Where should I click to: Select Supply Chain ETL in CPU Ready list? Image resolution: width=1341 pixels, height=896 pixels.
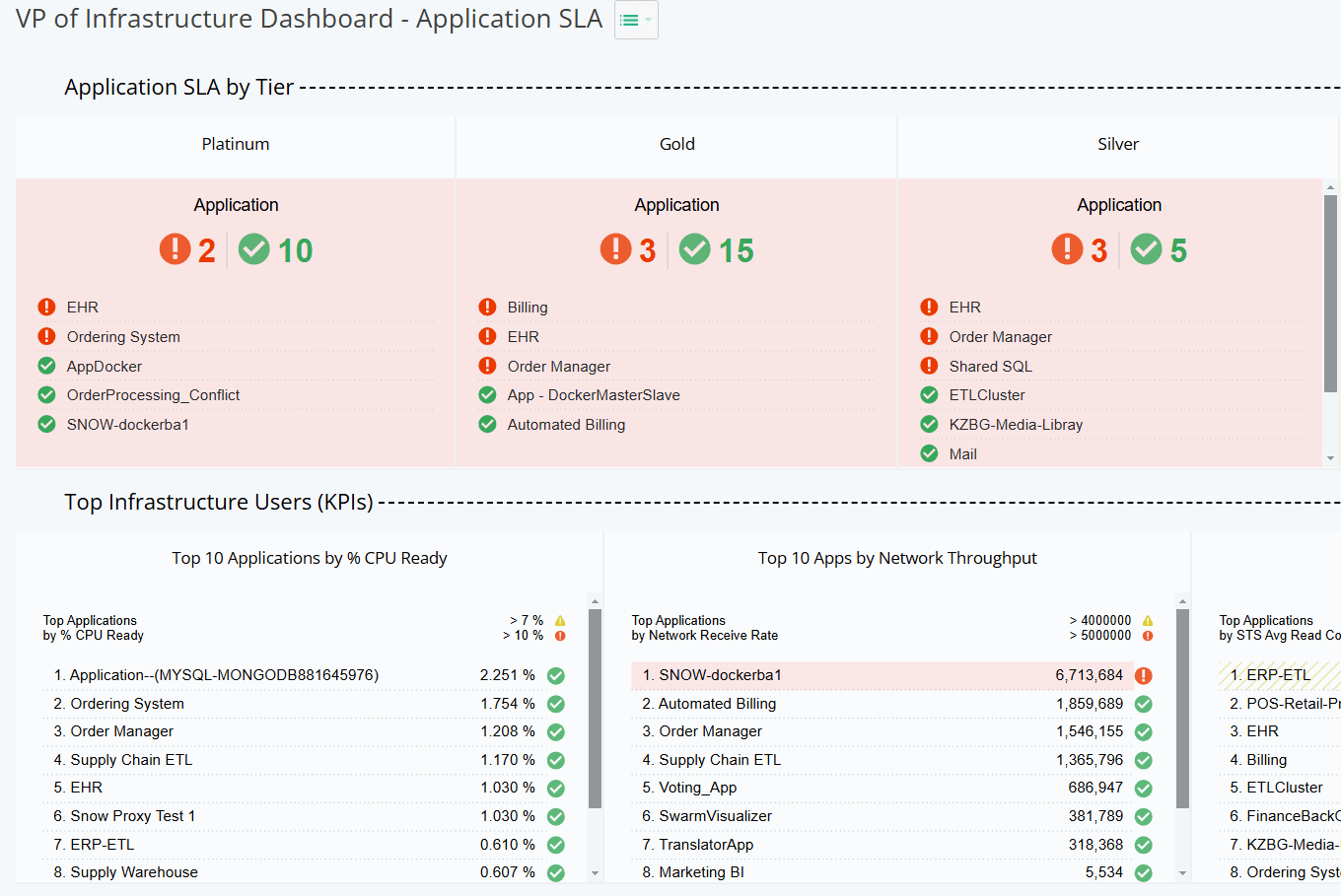[x=304, y=760]
